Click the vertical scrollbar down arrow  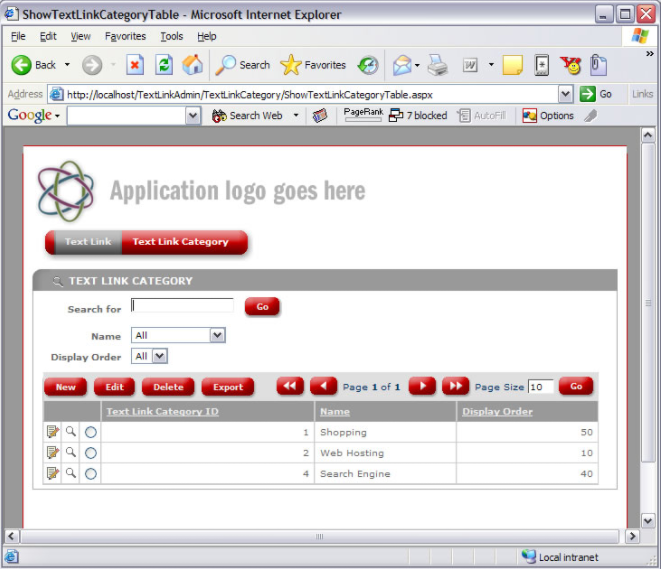click(648, 521)
